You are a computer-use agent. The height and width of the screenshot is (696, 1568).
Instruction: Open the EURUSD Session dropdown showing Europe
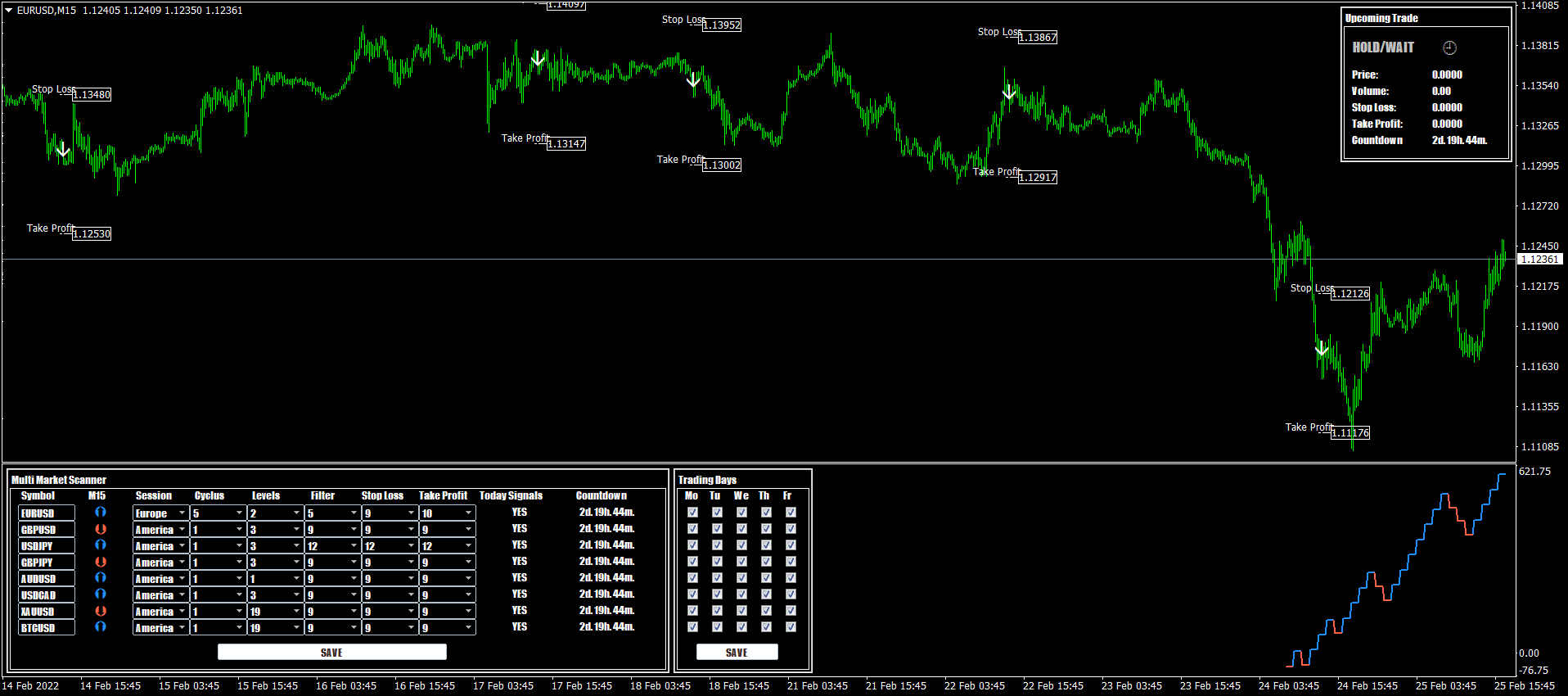pyautogui.click(x=182, y=513)
